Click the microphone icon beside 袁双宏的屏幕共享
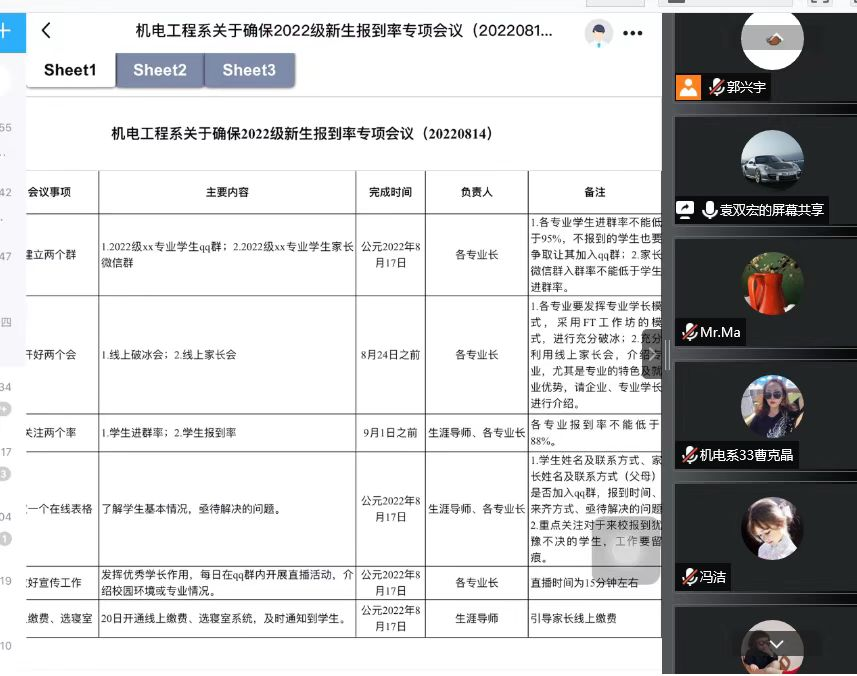Viewport: 857px width, 676px height. 709,209
